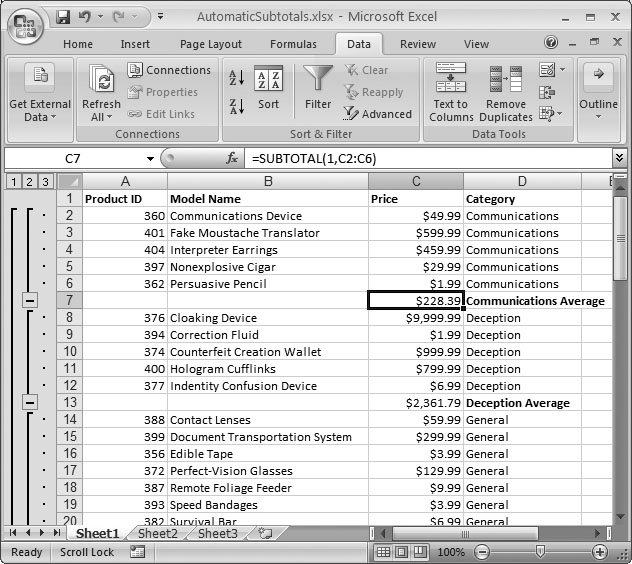Image resolution: width=632 pixels, height=564 pixels.
Task: Click into the formula bar text
Action: click(x=428, y=158)
